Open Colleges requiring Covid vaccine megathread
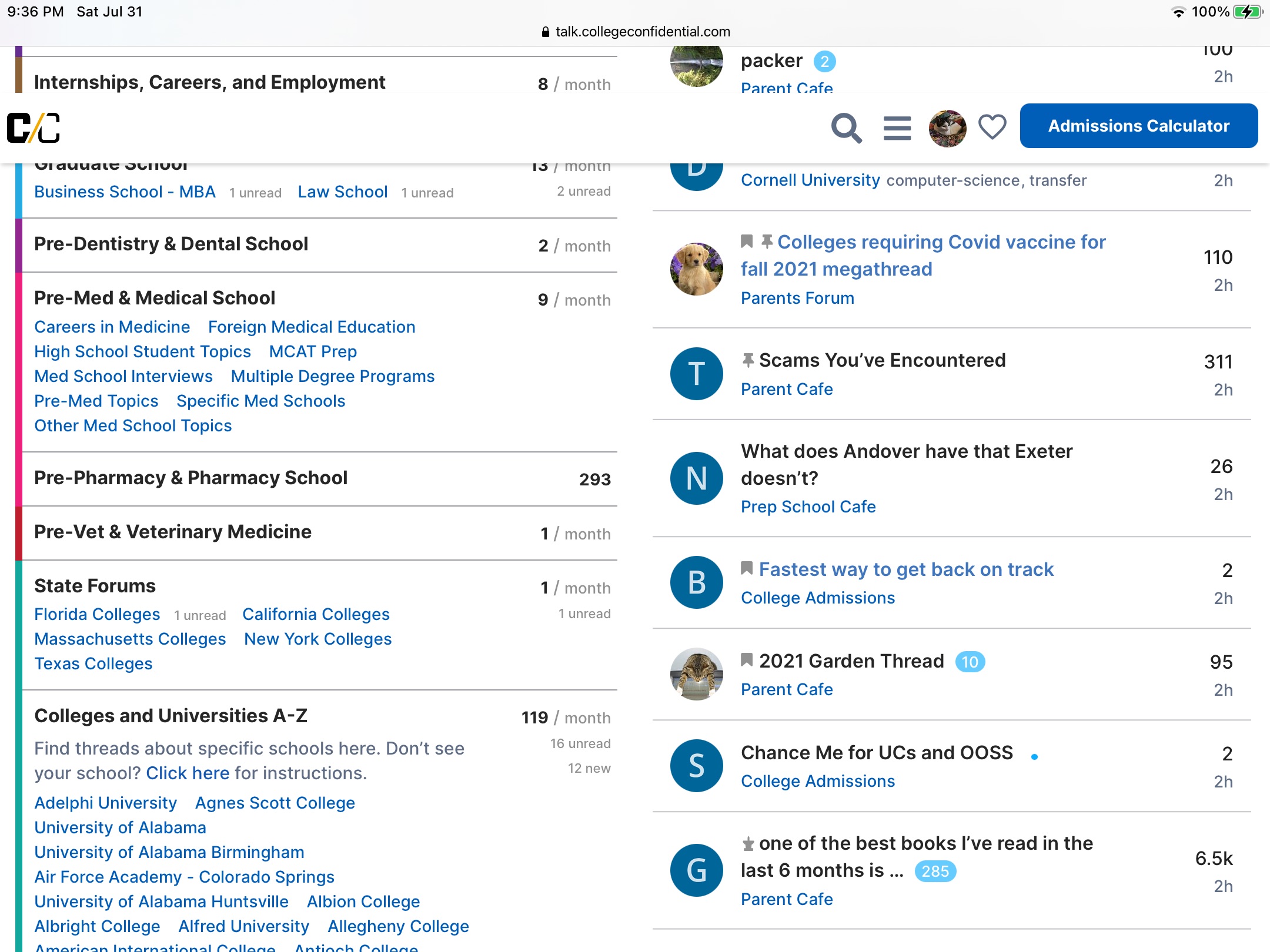Image resolution: width=1270 pixels, height=952 pixels. click(x=923, y=256)
